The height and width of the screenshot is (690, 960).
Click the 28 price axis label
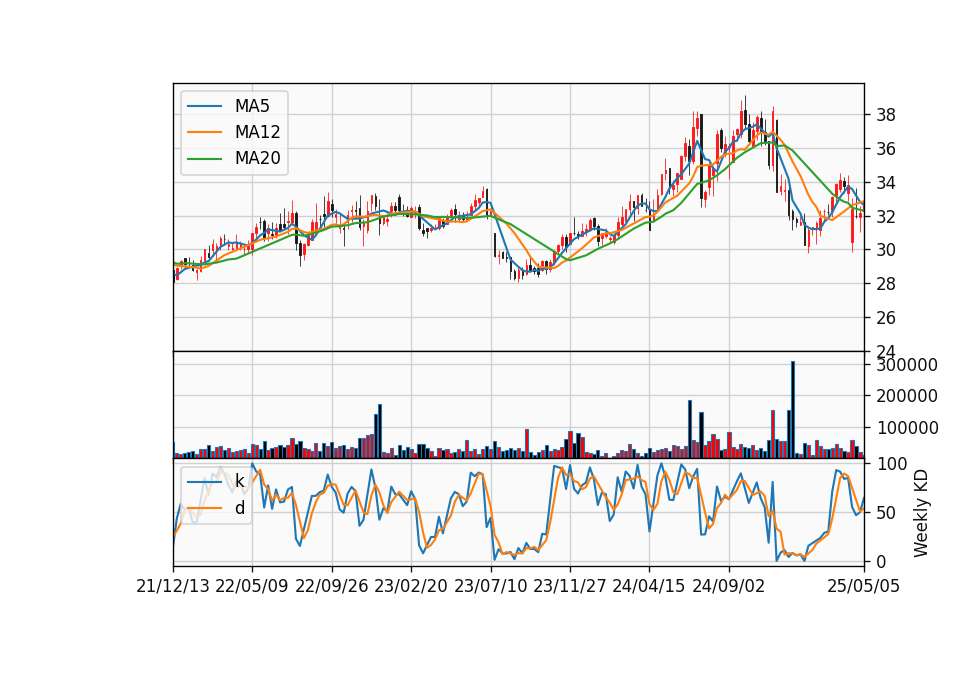point(885,284)
